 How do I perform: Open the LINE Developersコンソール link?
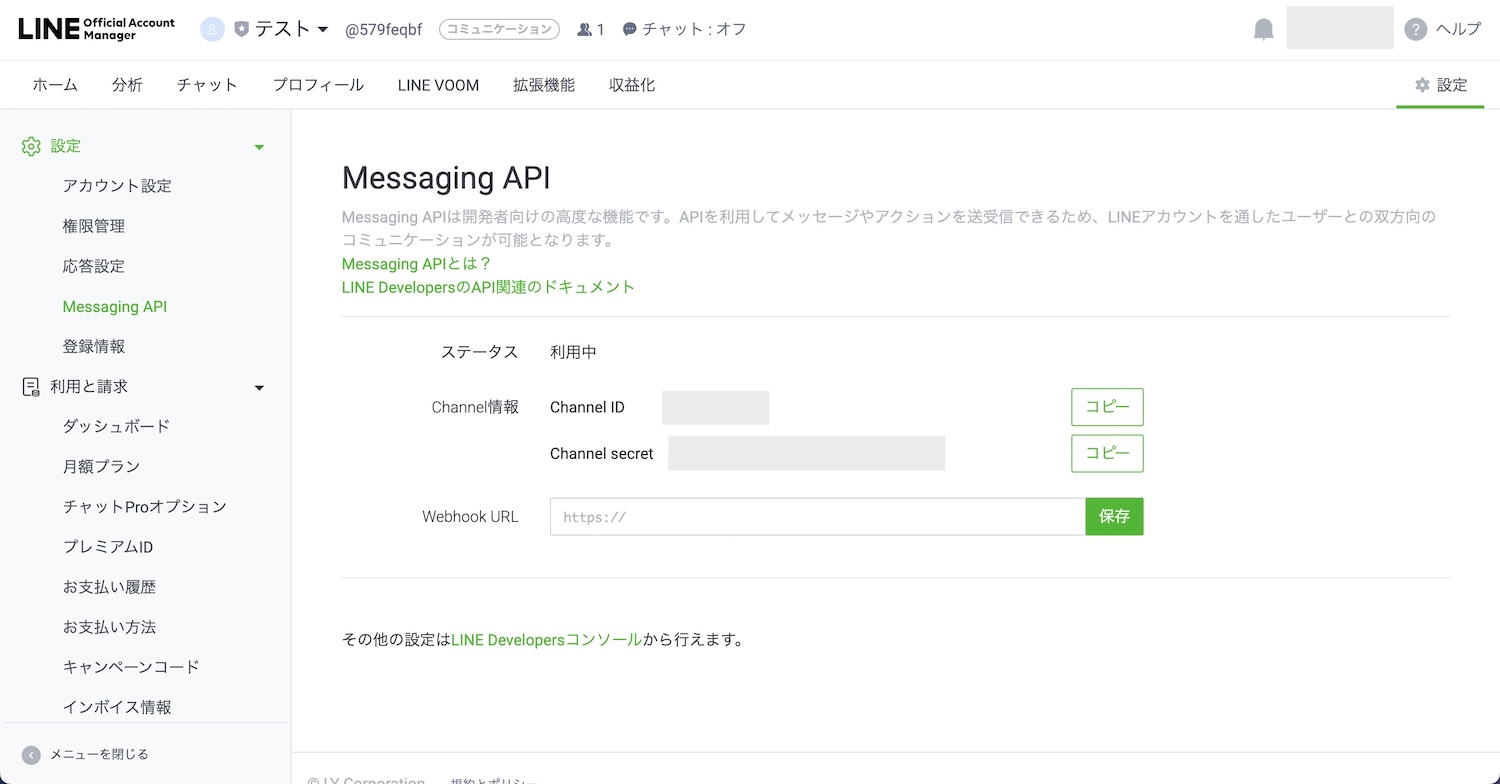tap(547, 640)
